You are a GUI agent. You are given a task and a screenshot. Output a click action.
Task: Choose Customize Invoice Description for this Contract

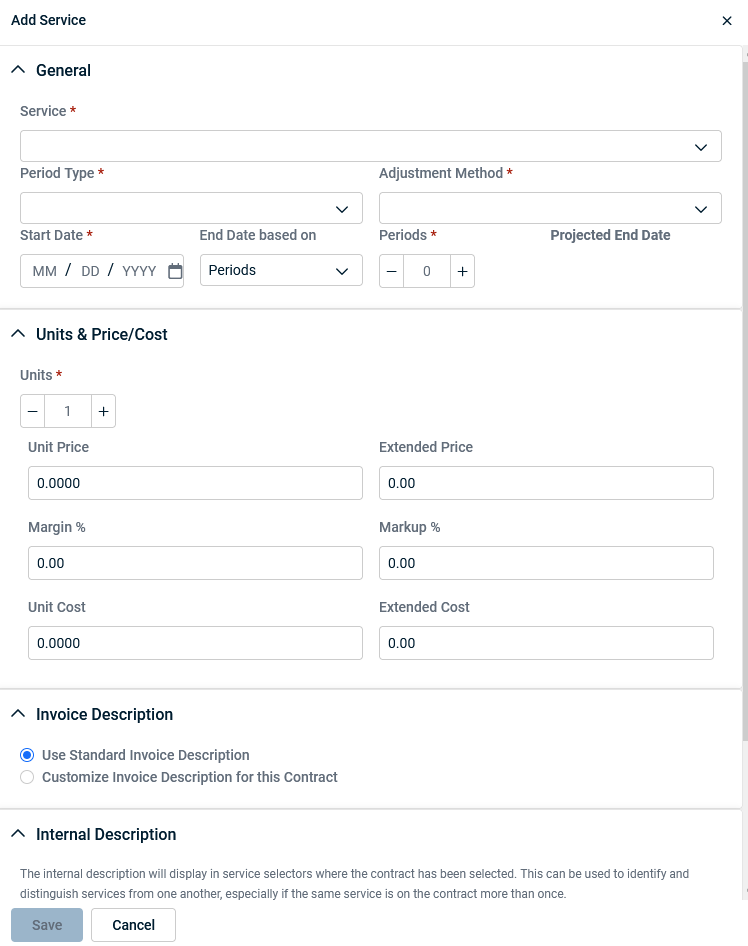click(x=27, y=777)
